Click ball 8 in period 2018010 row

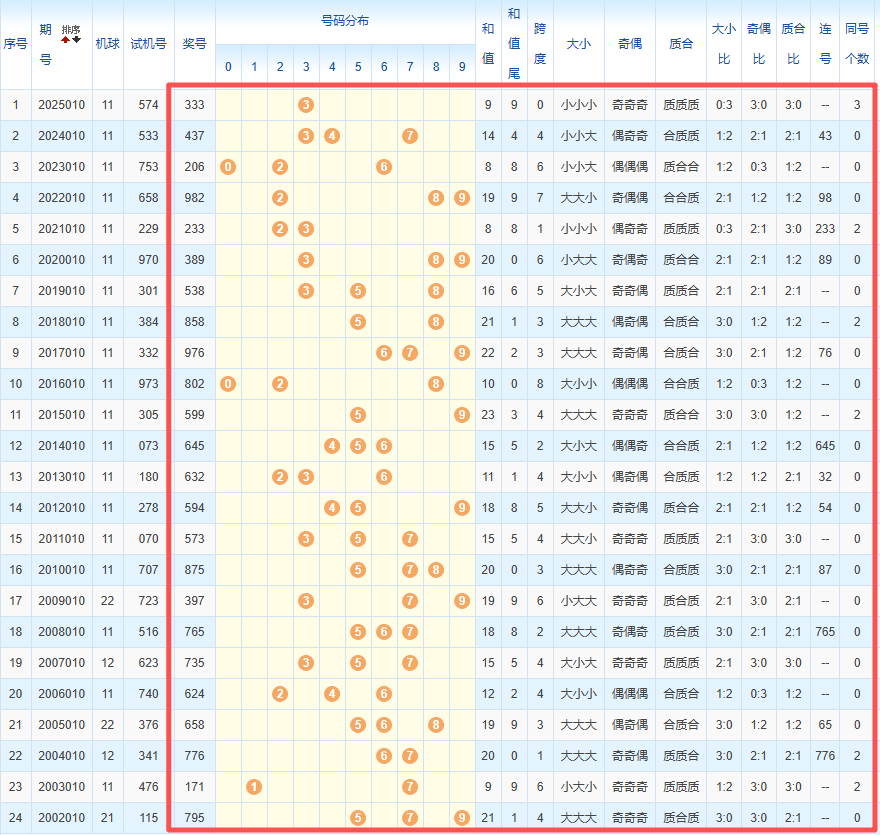[436, 321]
